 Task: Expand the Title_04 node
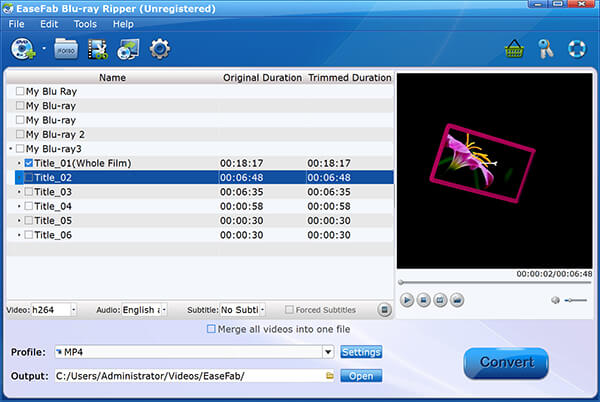click(19, 206)
